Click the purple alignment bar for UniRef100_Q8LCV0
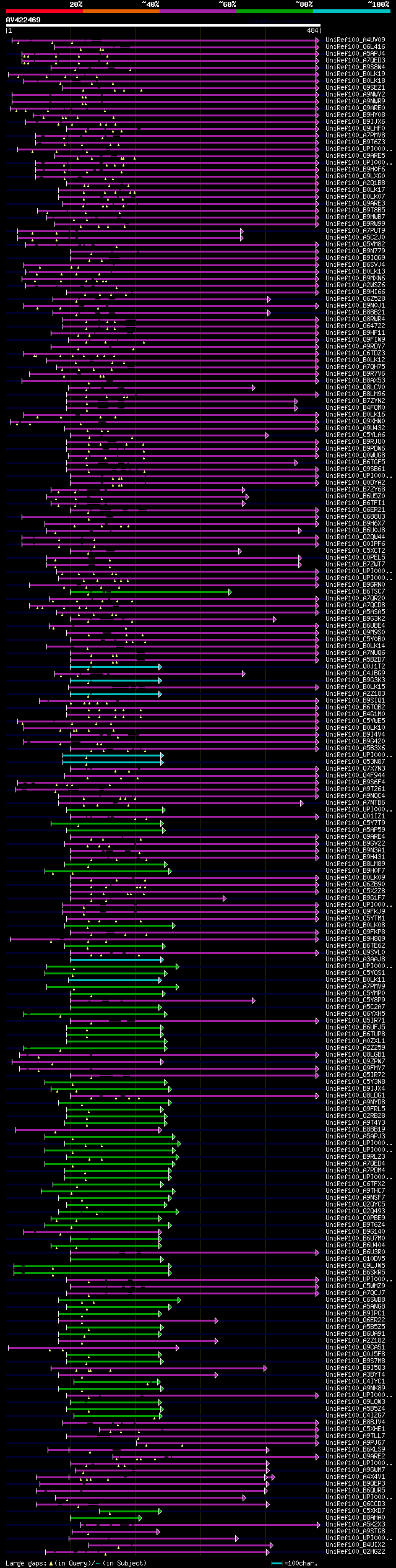This screenshot has width=396, height=1568. (161, 388)
